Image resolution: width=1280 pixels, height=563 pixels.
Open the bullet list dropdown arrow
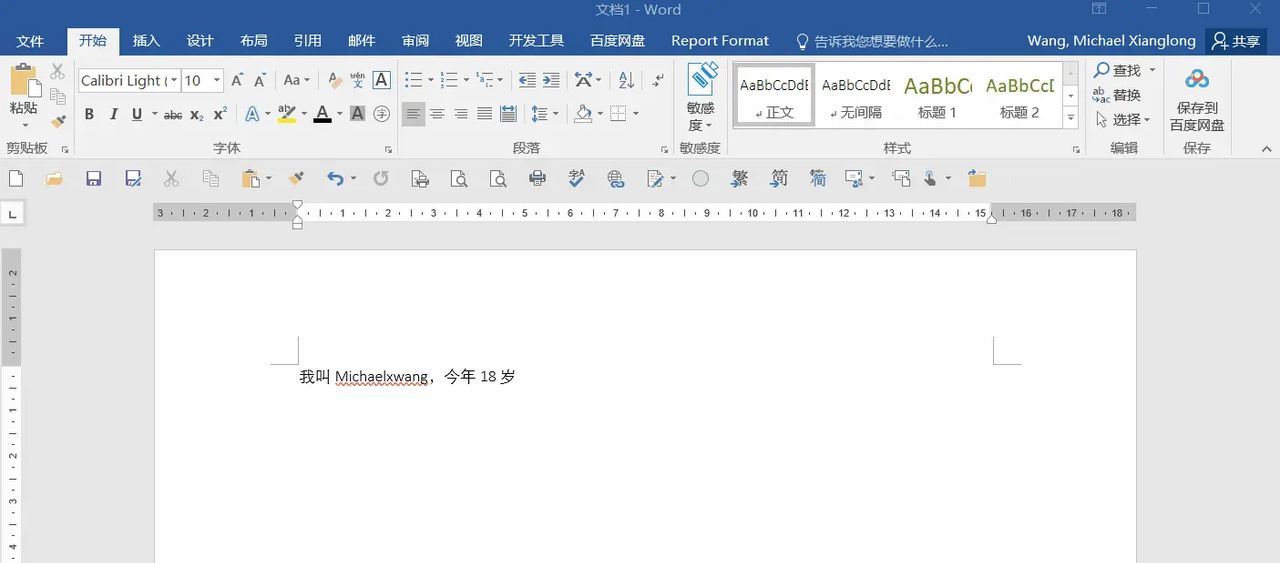(x=430, y=80)
